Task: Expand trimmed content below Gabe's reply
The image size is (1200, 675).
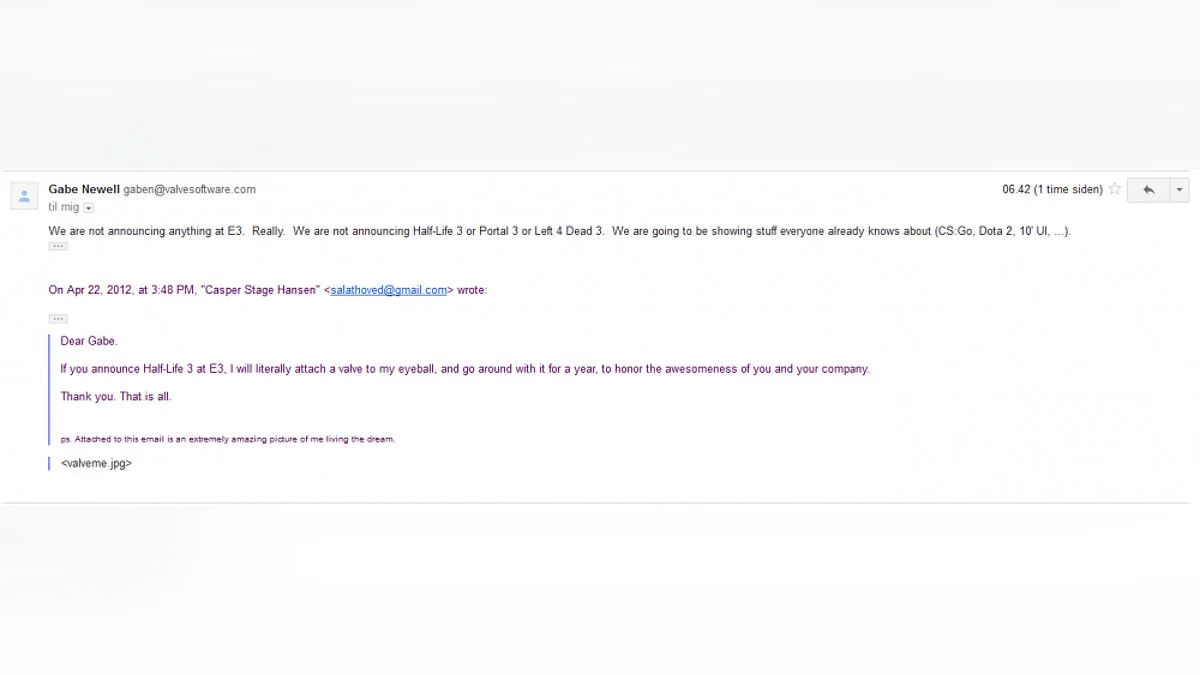Action: (58, 246)
